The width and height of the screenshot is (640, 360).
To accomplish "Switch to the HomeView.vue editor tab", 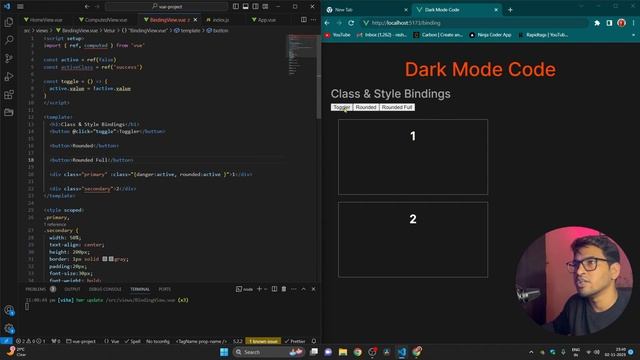I will click(x=43, y=20).
